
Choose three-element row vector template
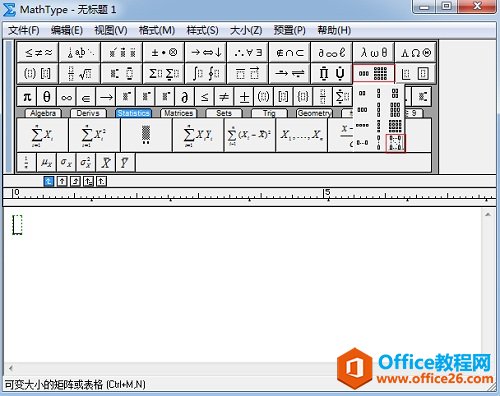(x=362, y=109)
